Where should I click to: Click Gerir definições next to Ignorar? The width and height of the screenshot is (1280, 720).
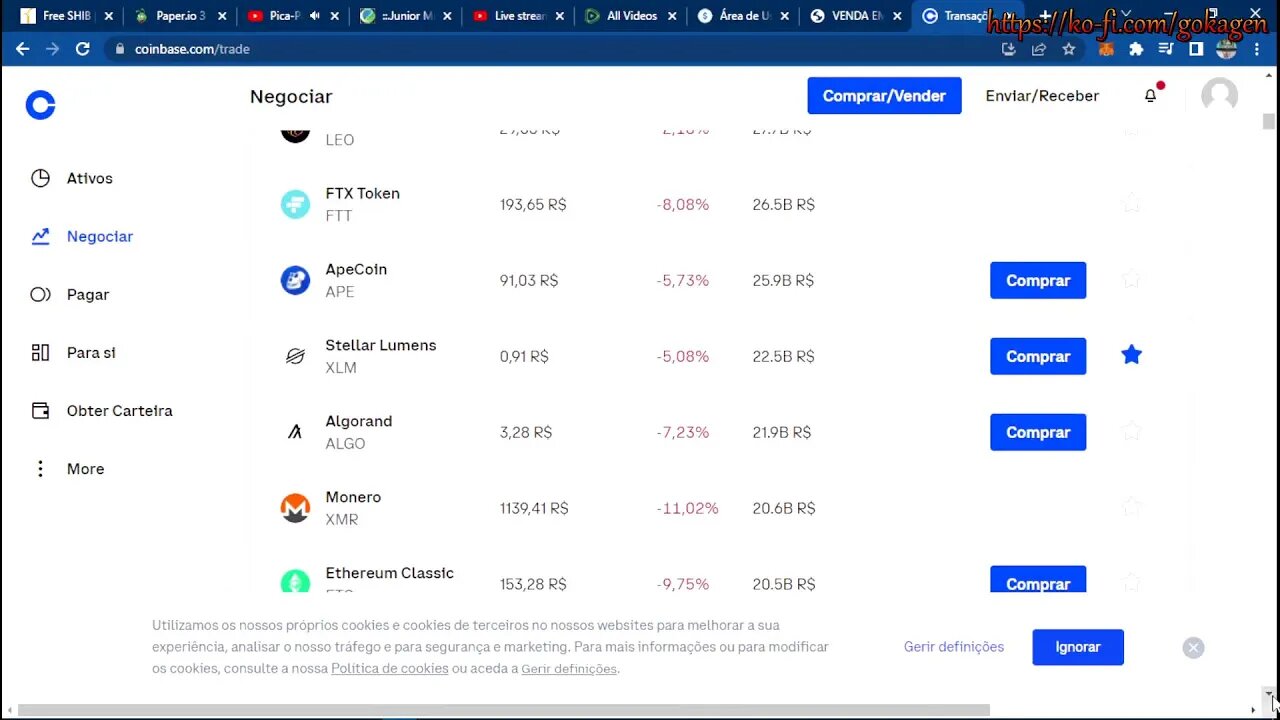(954, 647)
